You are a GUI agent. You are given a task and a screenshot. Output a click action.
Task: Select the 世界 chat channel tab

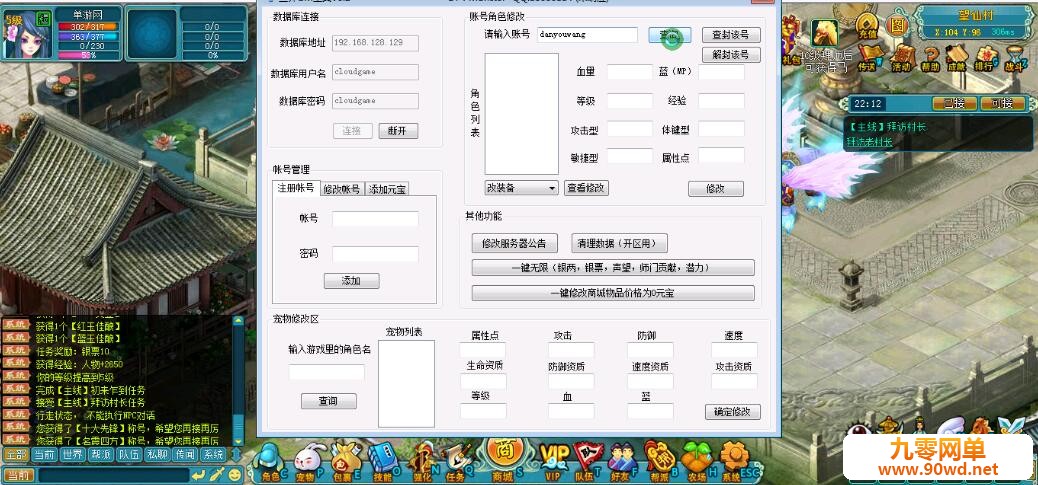click(71, 454)
